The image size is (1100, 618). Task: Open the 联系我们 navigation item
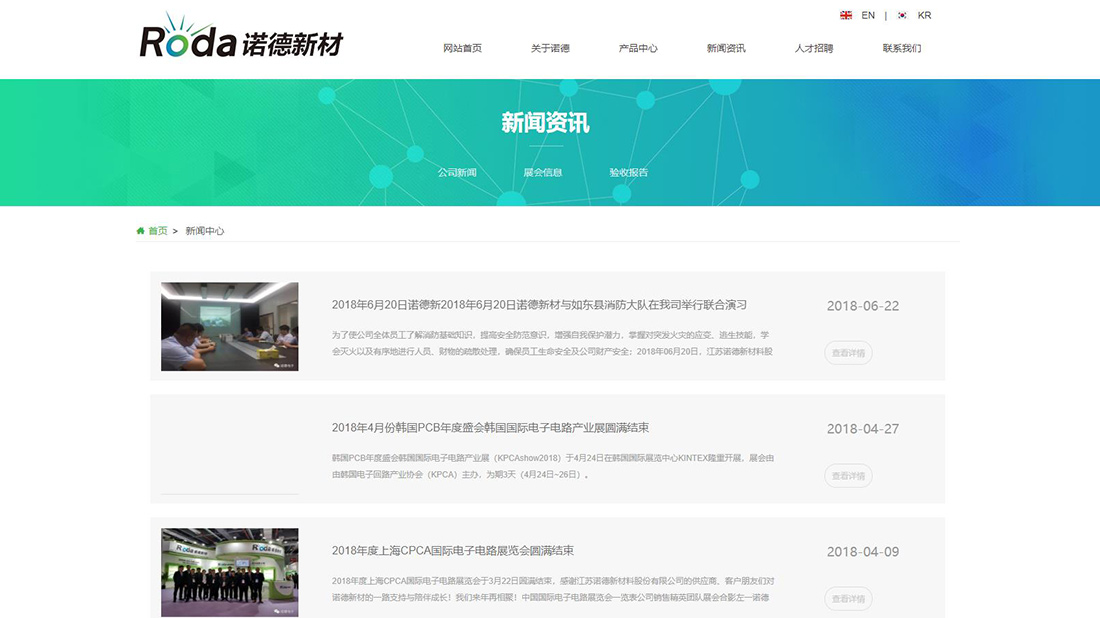(900, 47)
